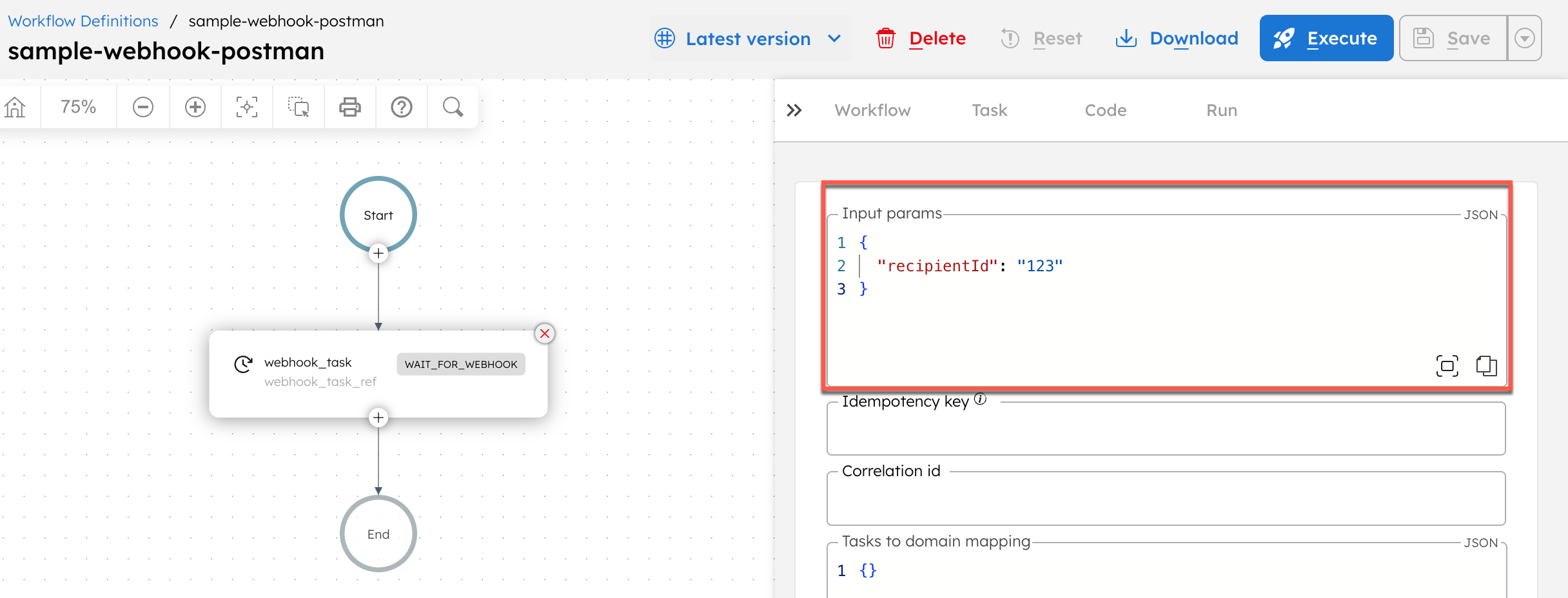1568x598 pixels.
Task: Open the Save options dropdown arrow
Action: pos(1524,39)
